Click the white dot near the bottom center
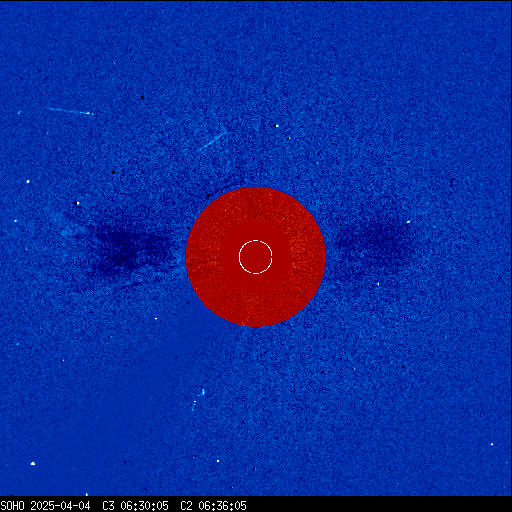The height and width of the screenshot is (512, 512). coord(218,461)
